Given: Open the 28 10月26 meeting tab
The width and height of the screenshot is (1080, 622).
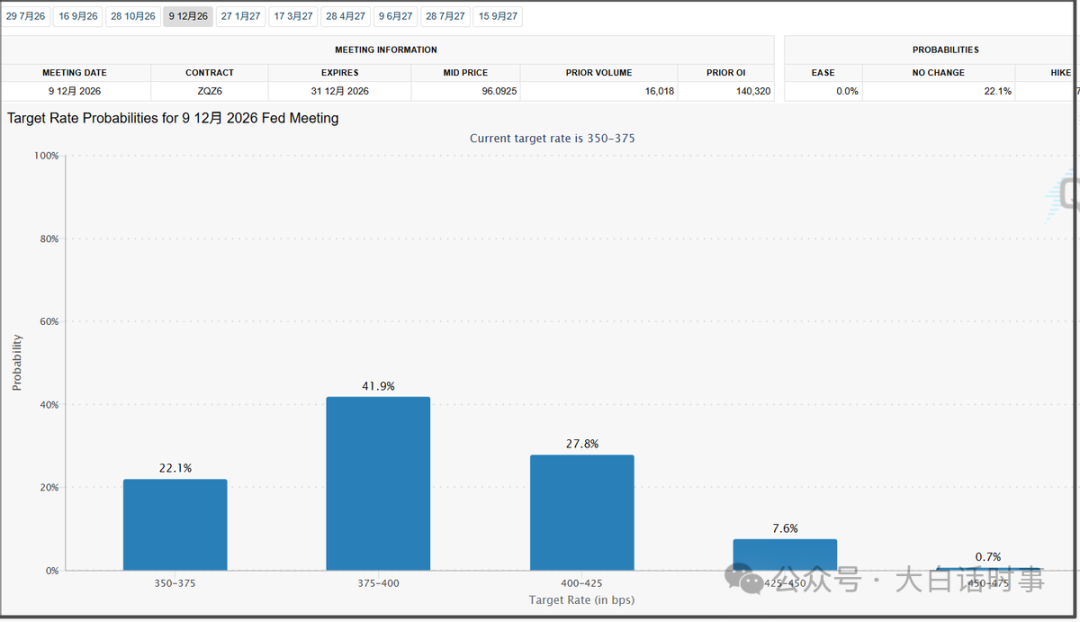Looking at the screenshot, I should point(133,17).
